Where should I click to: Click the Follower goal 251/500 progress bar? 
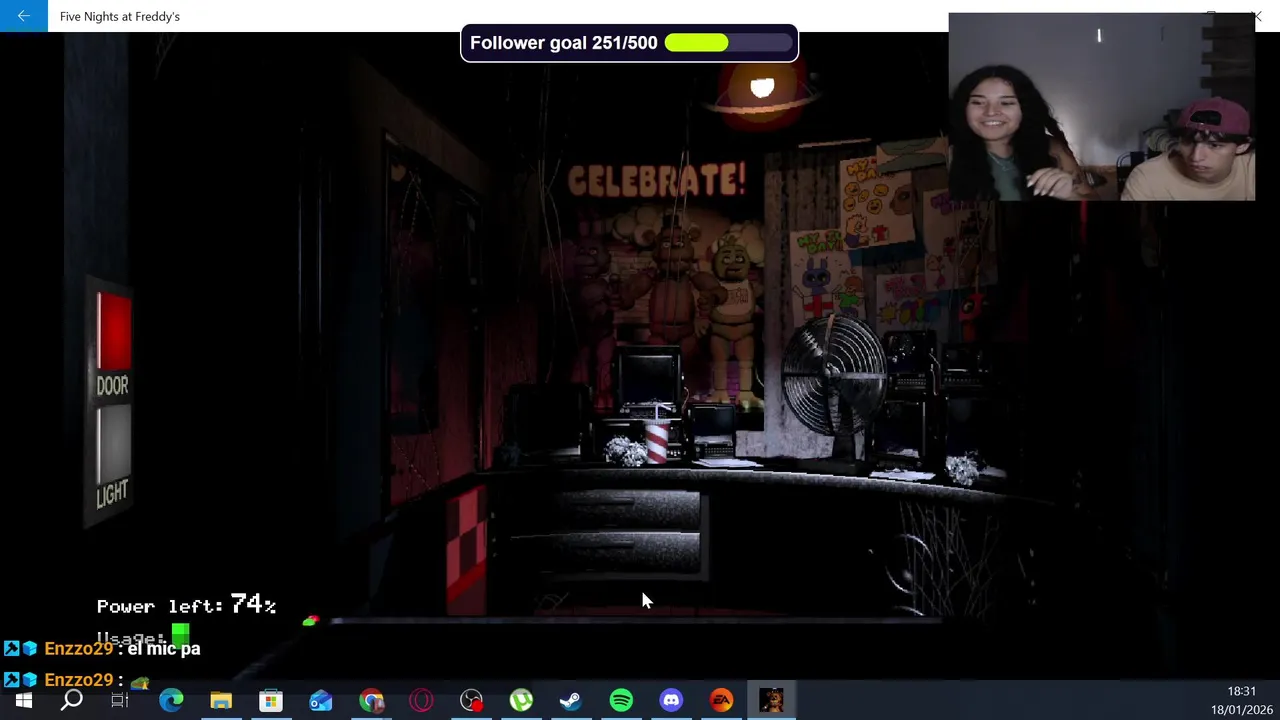(x=728, y=43)
